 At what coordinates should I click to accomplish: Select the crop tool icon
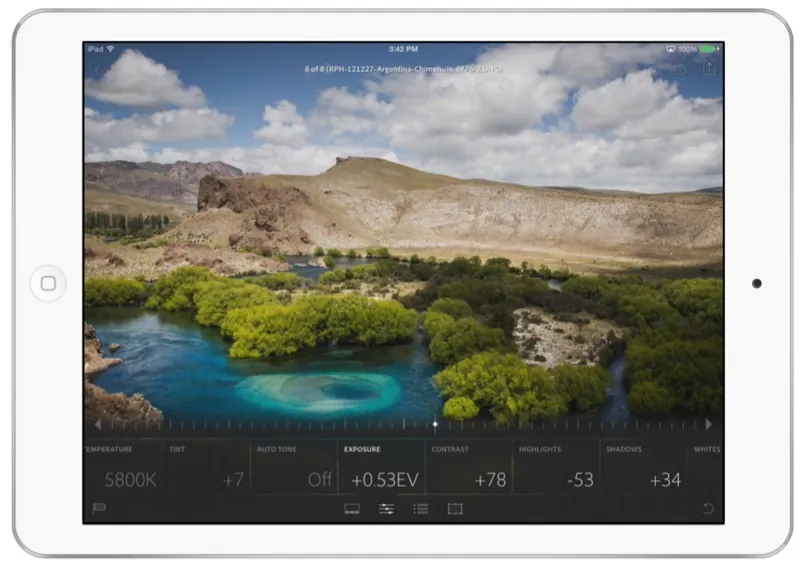[455, 509]
